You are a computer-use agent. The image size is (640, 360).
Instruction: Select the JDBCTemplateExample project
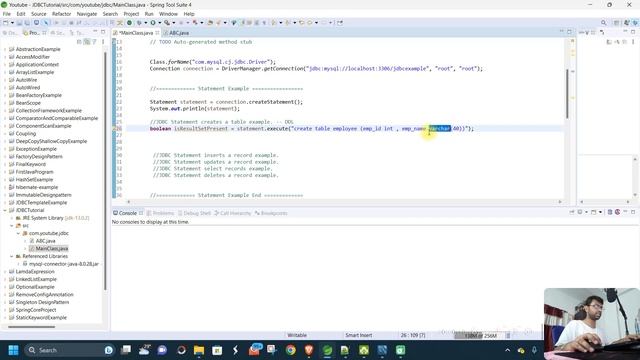pos(41,202)
